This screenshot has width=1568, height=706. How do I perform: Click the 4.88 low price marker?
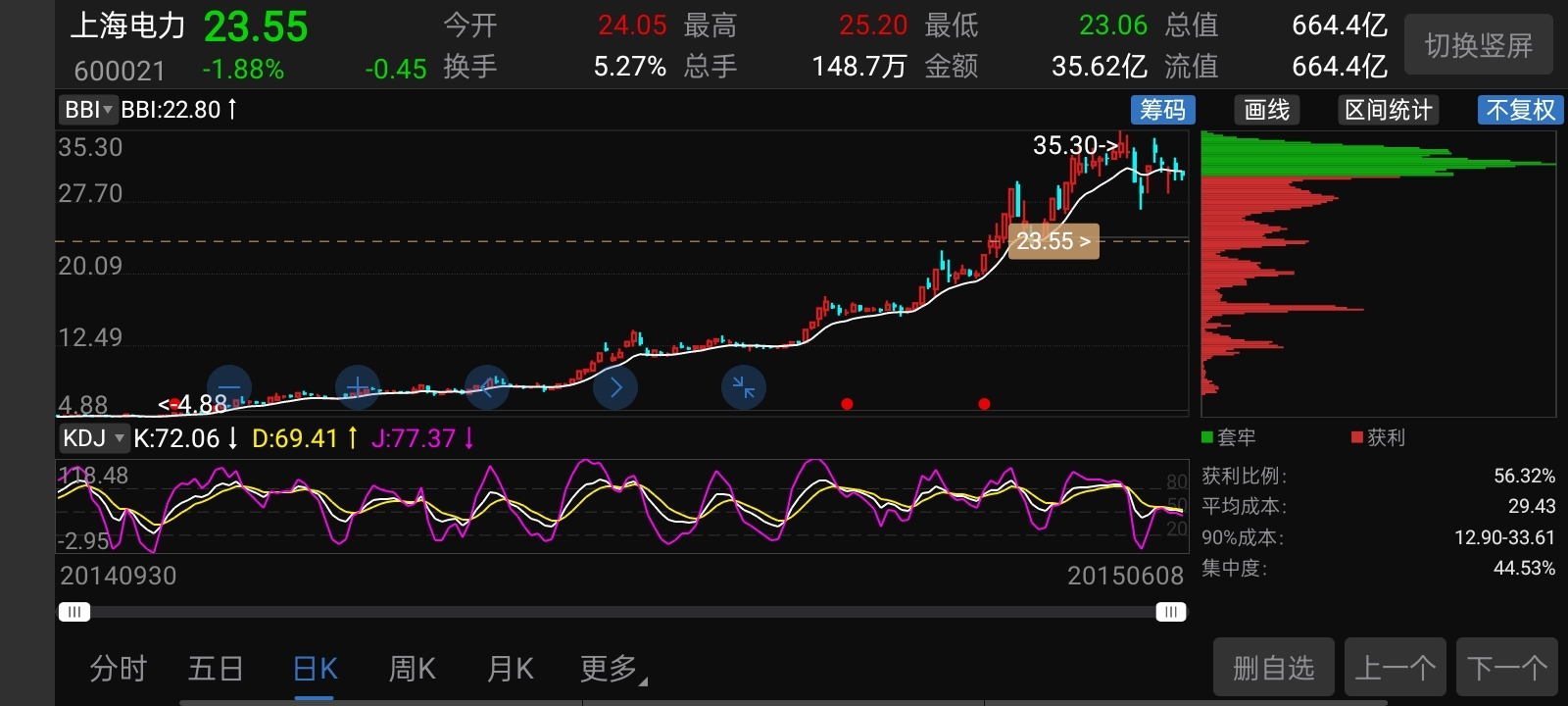coord(193,404)
